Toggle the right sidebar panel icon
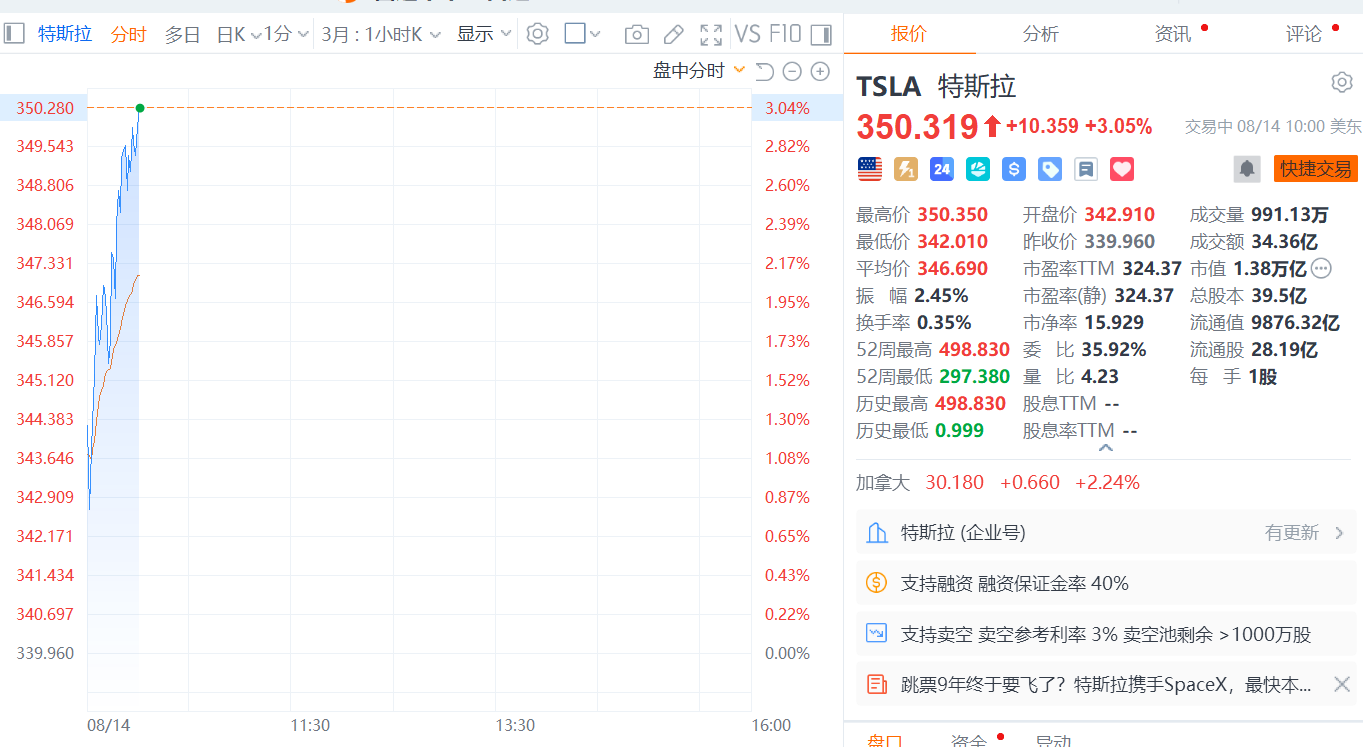The image size is (1363, 747). tap(821, 34)
